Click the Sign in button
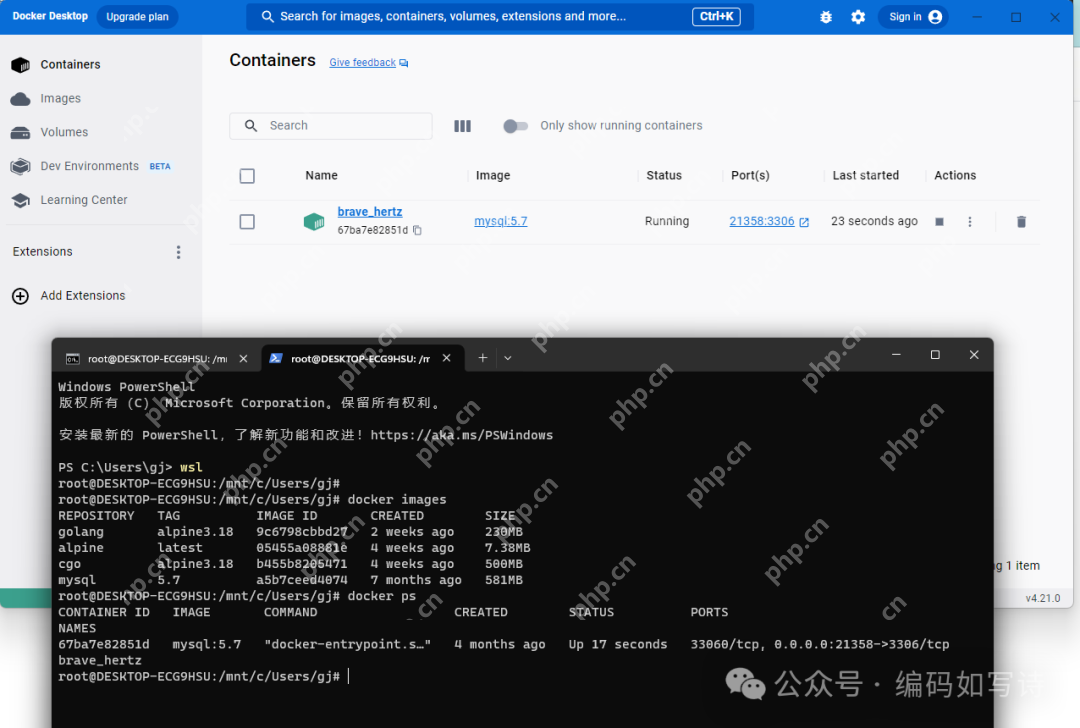The width and height of the screenshot is (1080, 728). pos(913,17)
